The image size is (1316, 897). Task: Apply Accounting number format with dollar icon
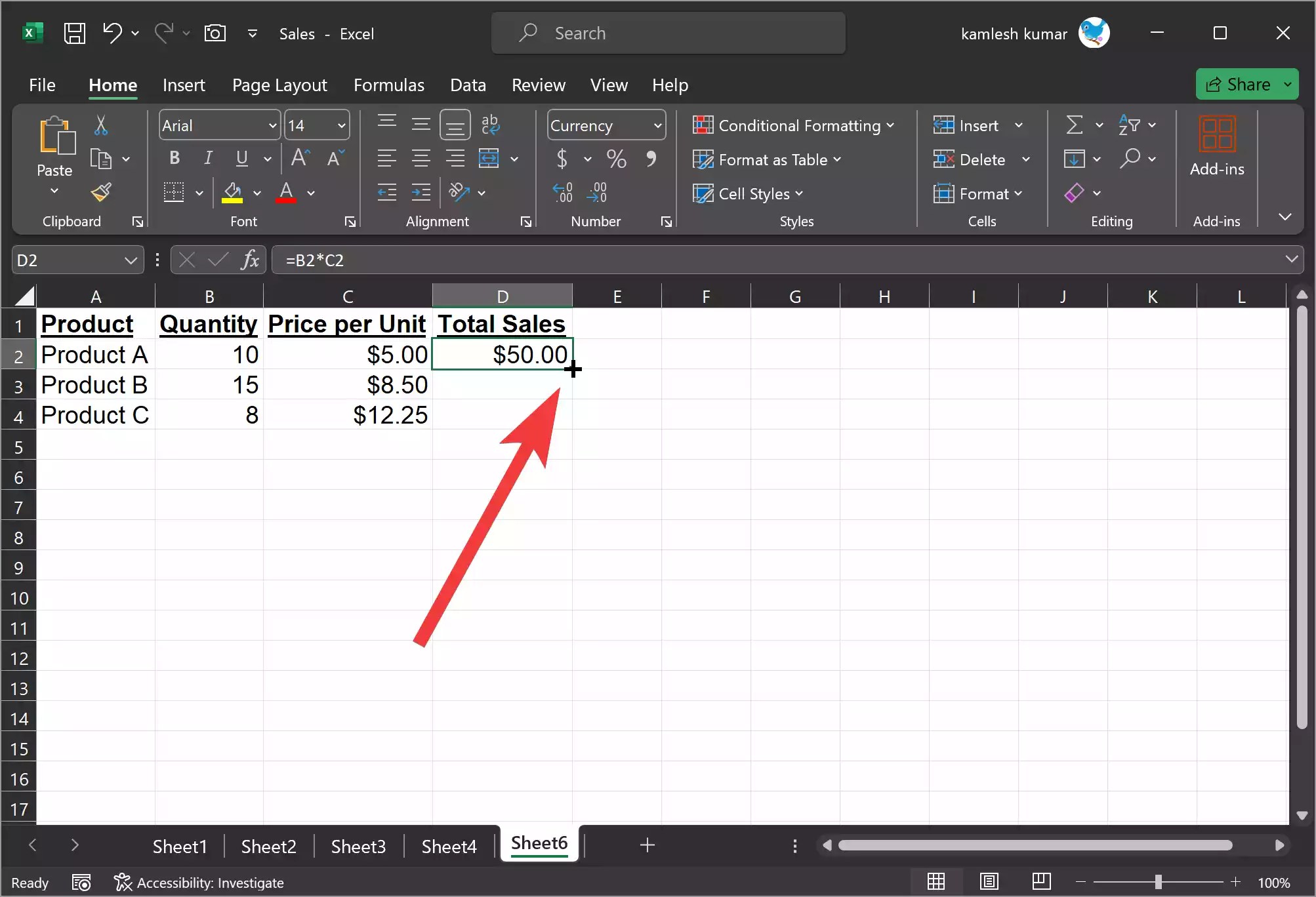coord(562,159)
